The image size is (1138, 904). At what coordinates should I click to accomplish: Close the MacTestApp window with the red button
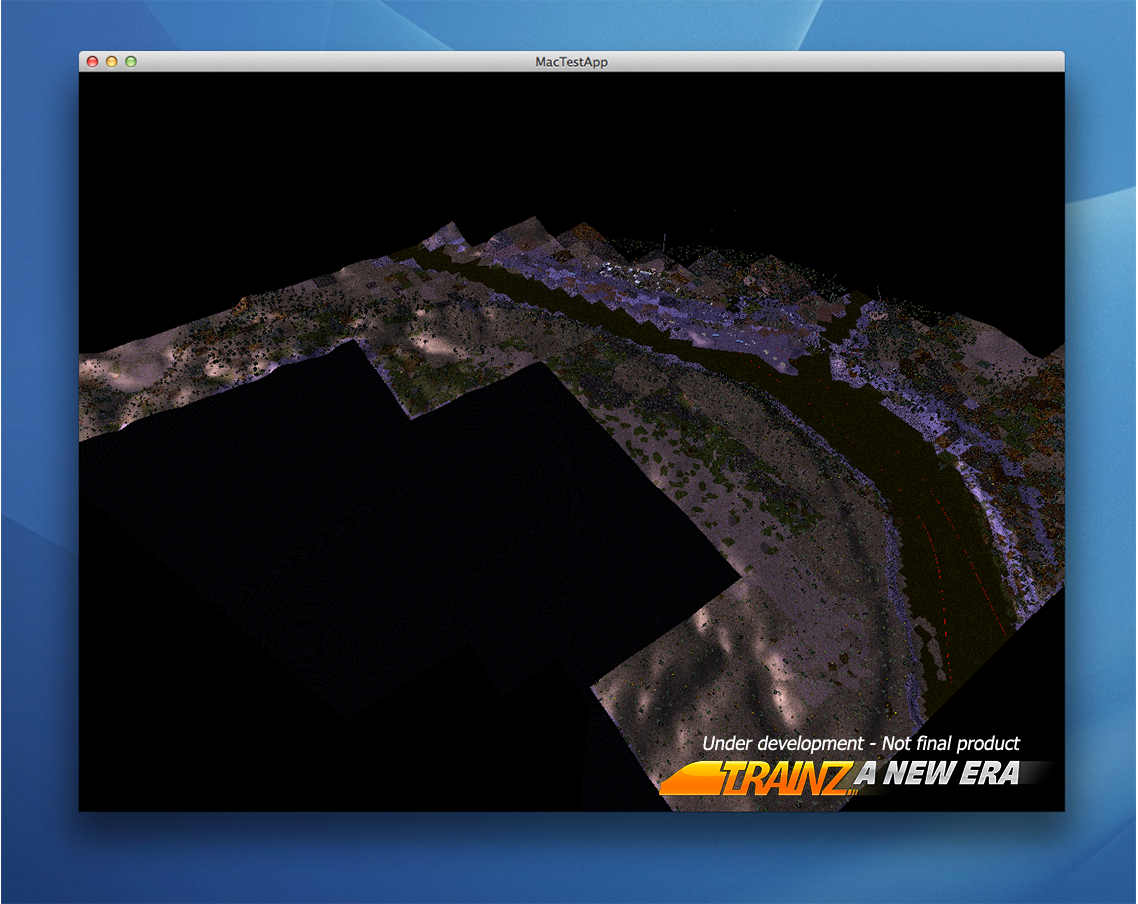pos(92,62)
